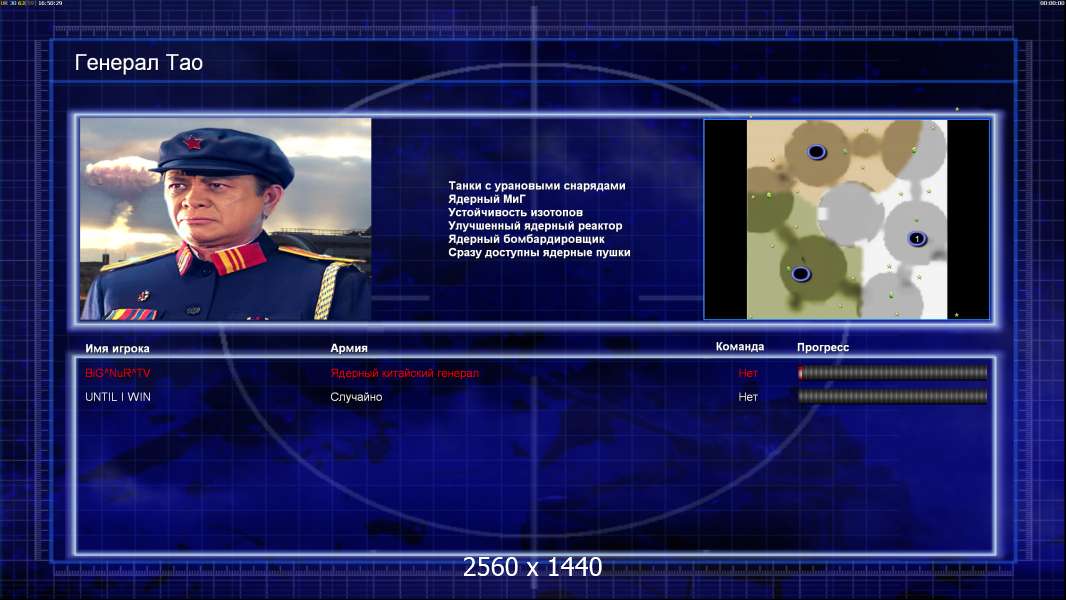Click 'Ядерный китайский генерал' army entry

tap(405, 373)
